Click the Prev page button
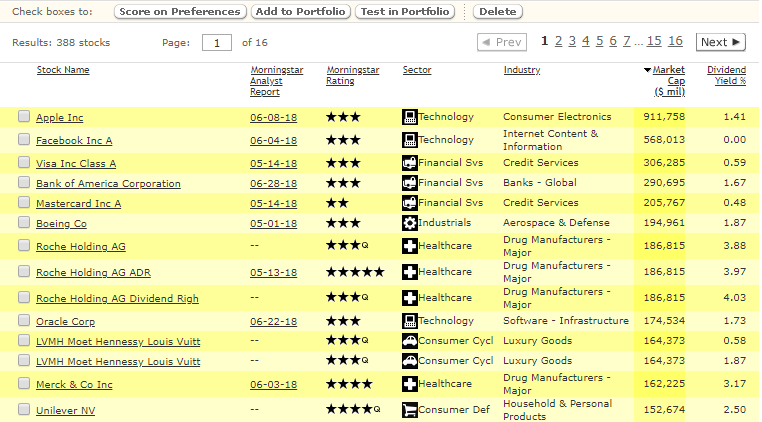762x422 pixels. (502, 42)
